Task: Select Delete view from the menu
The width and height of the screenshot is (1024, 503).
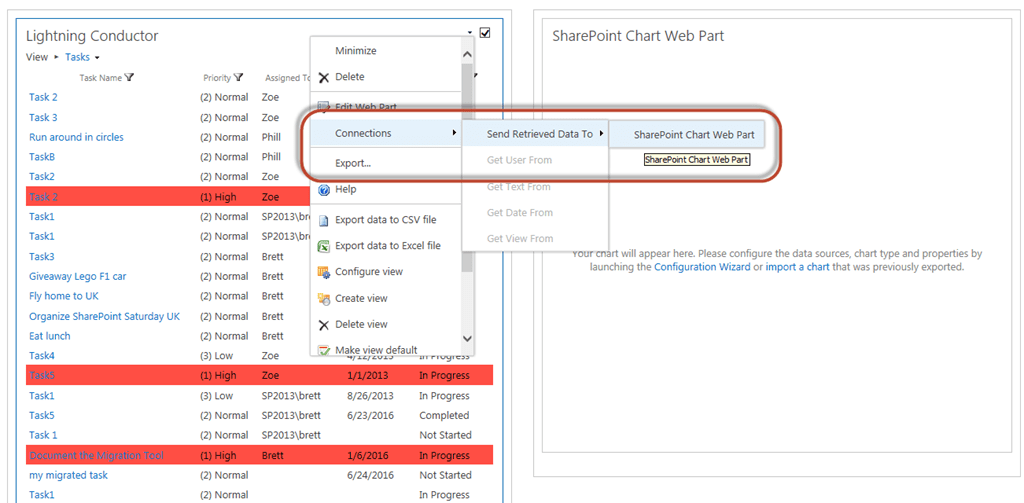Action: (x=361, y=325)
